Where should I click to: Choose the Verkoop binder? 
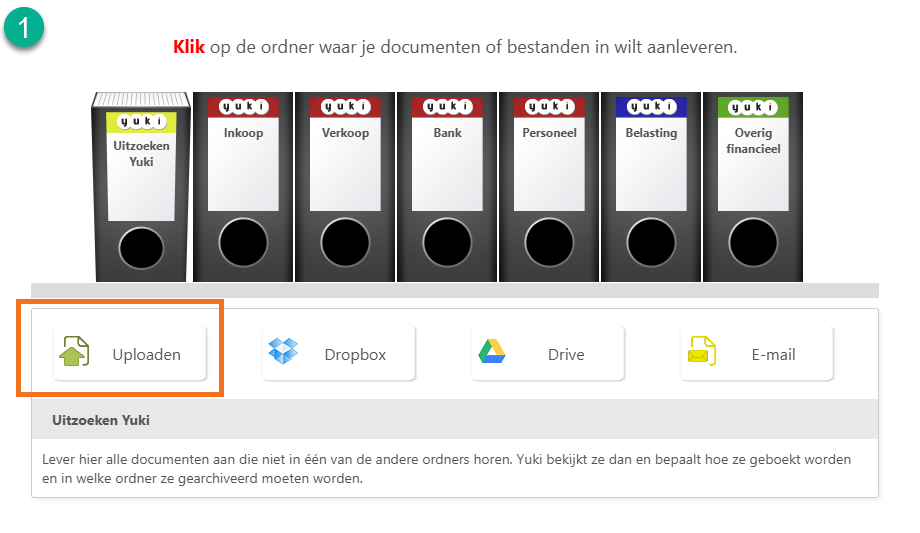345,187
